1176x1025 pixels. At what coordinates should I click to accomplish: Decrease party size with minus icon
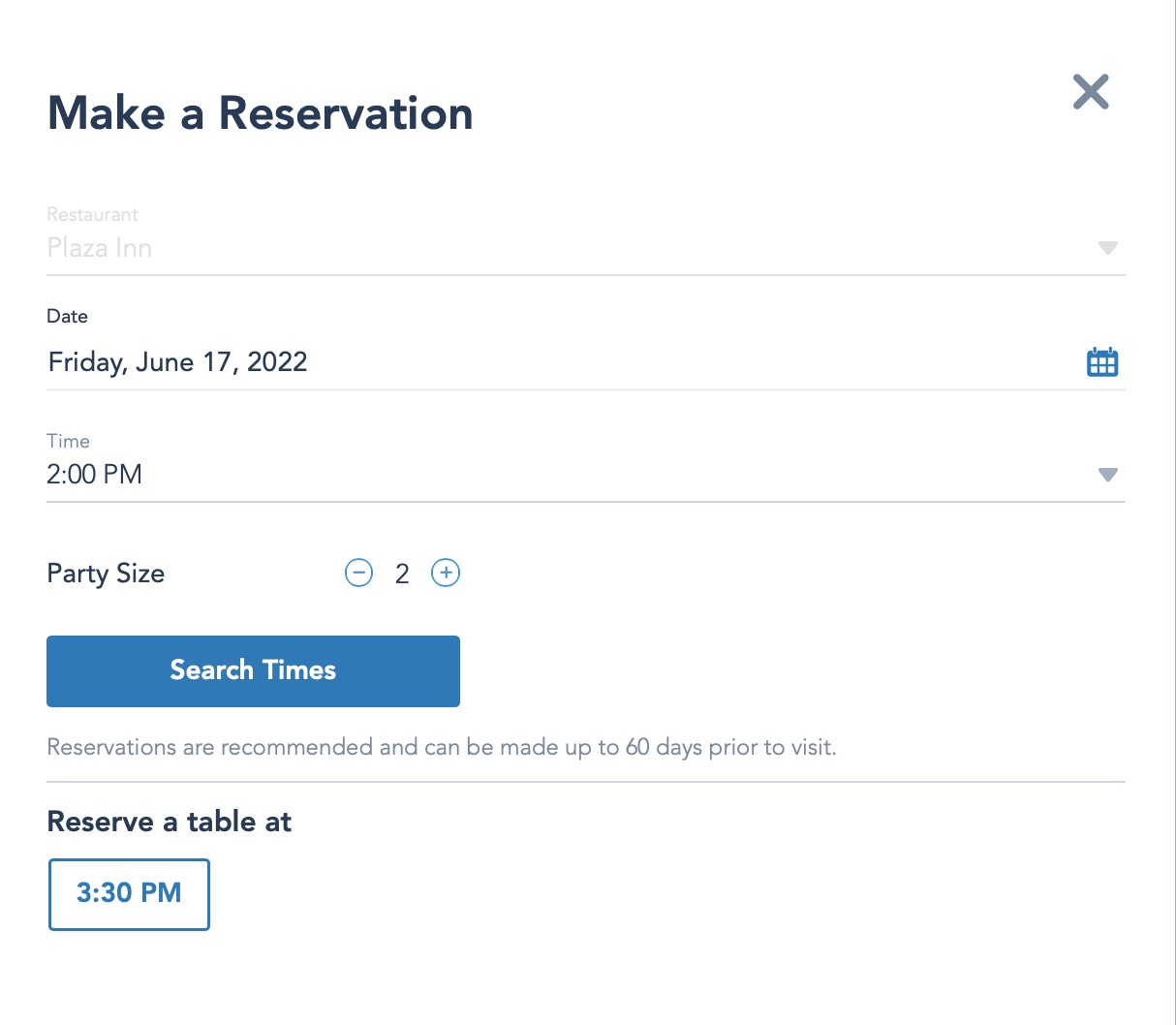click(x=358, y=573)
